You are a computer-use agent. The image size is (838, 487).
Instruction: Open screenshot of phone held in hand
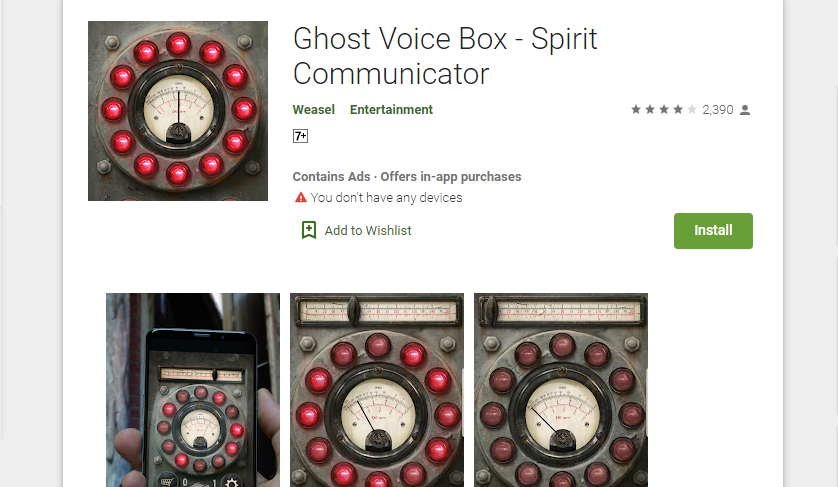coord(193,390)
